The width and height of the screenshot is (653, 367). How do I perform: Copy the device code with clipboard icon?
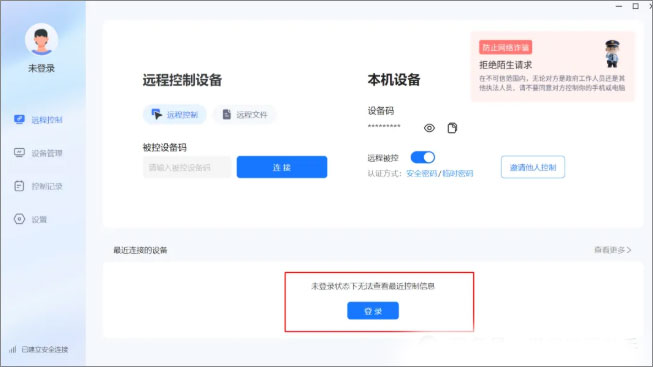[x=452, y=128]
